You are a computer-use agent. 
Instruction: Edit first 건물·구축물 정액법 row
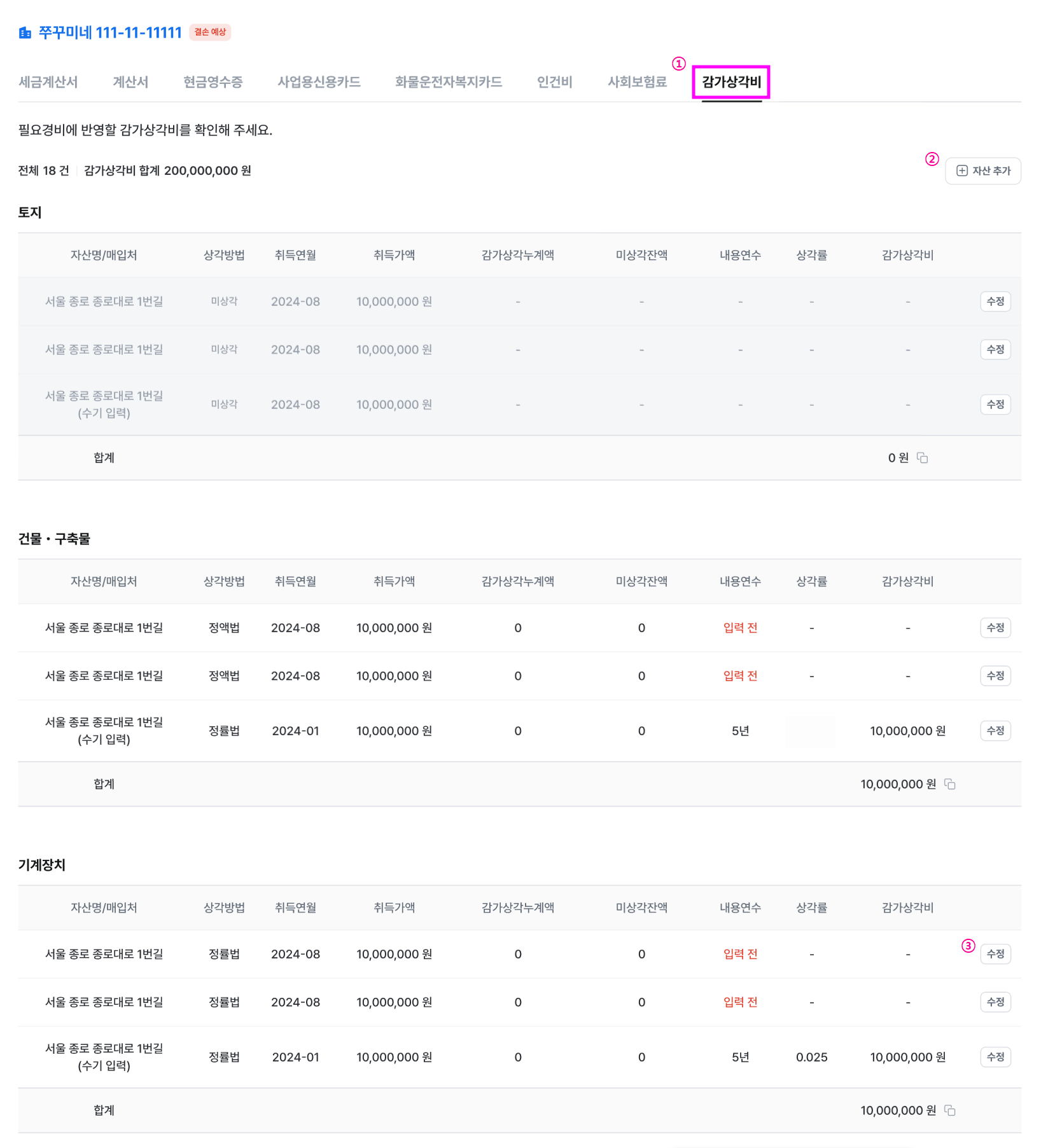(995, 628)
